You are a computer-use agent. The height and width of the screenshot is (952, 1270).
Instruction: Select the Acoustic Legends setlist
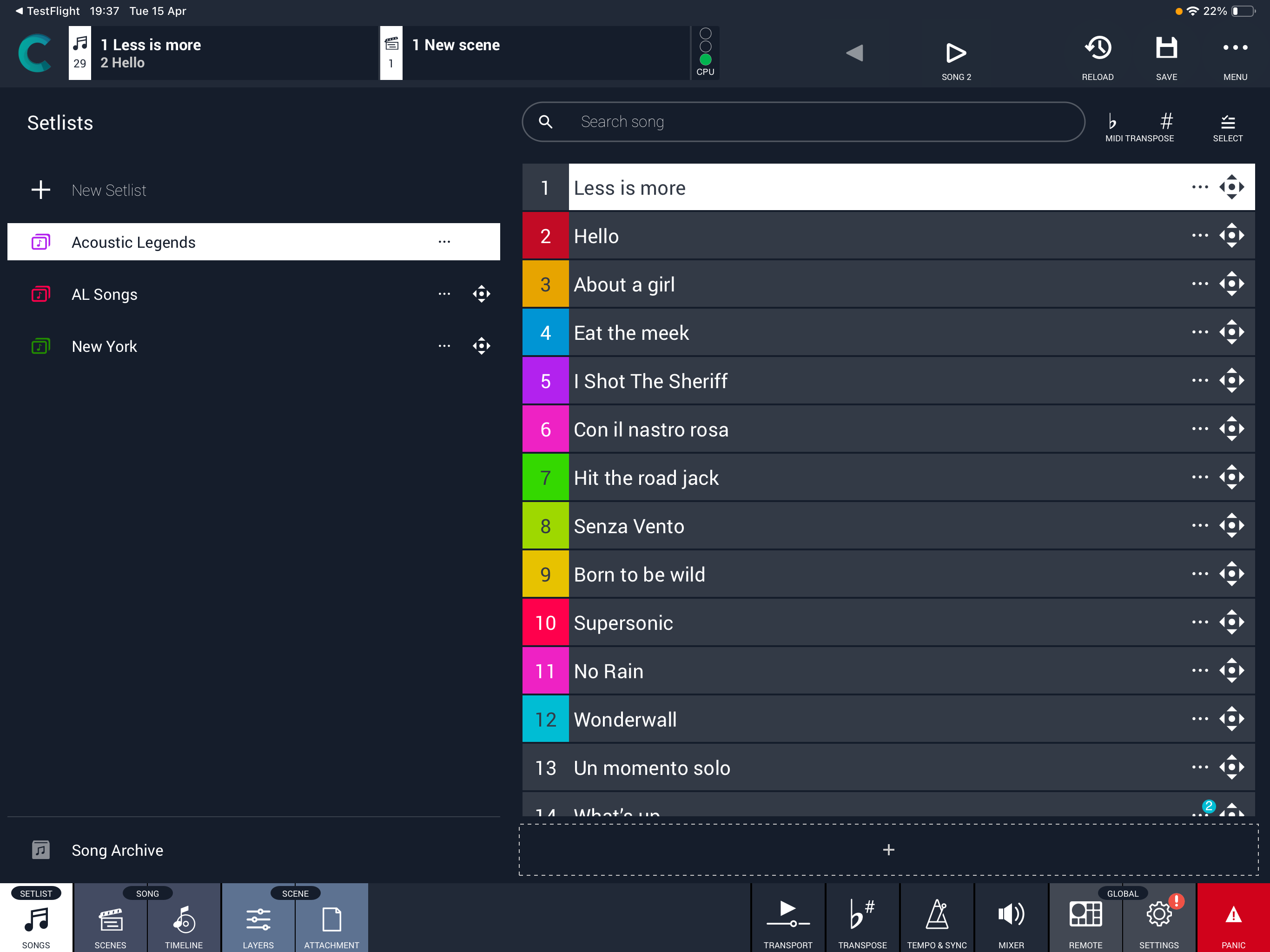pyautogui.click(x=253, y=242)
